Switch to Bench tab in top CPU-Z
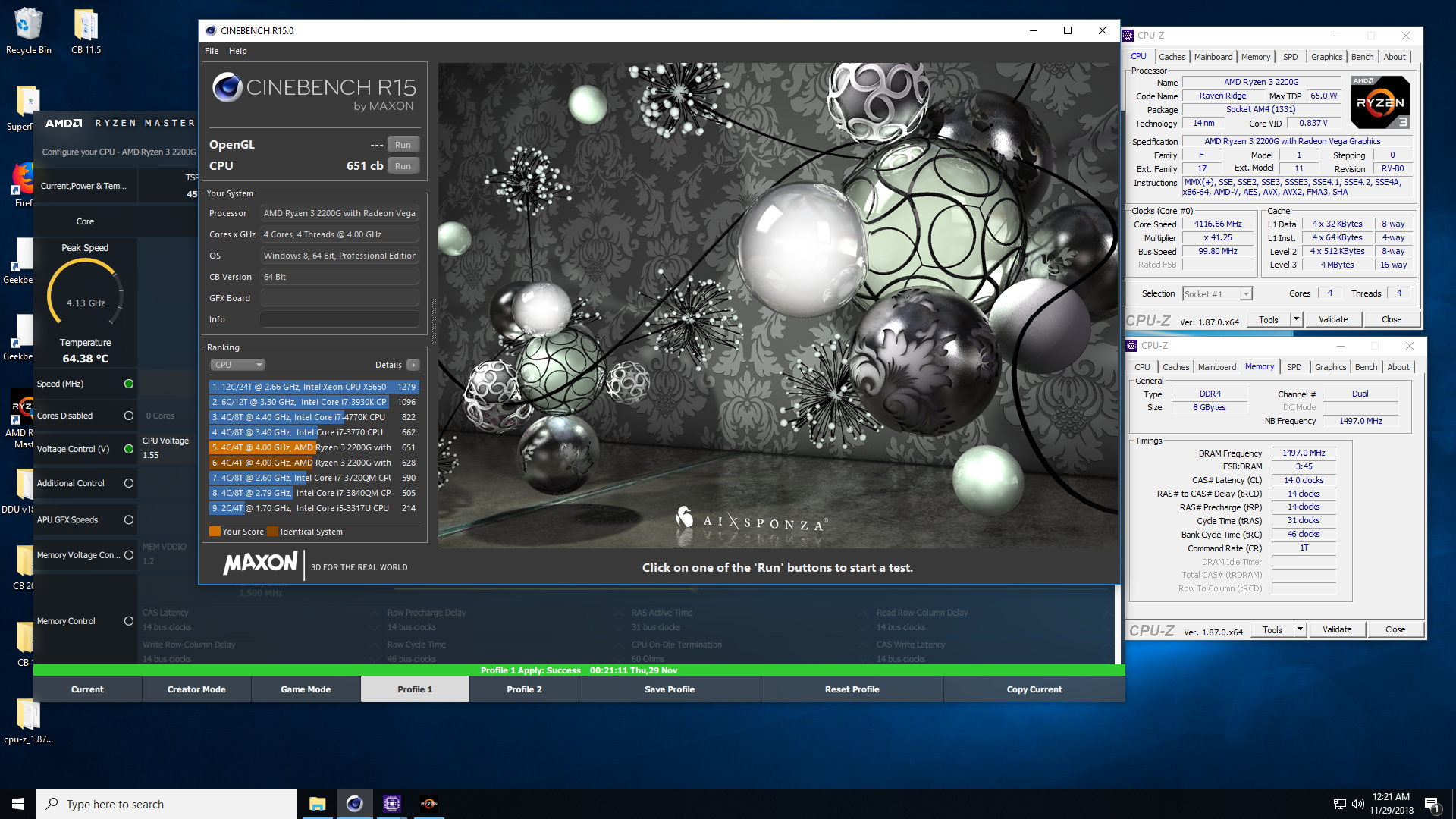The image size is (1456, 819). 1362,57
